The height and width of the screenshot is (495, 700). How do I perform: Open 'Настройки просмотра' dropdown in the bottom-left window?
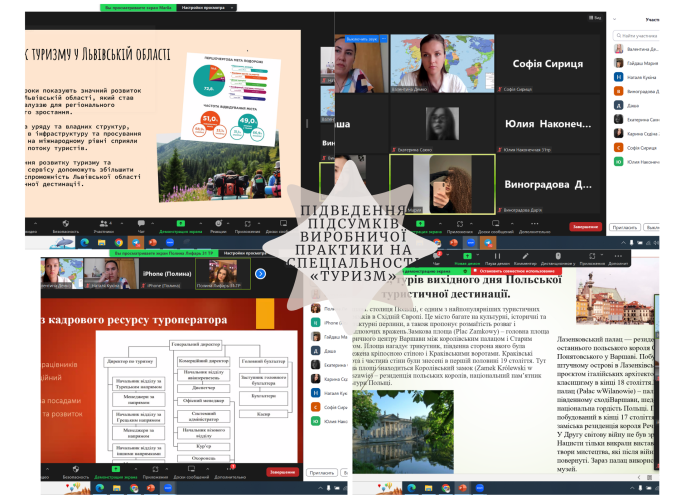244,253
